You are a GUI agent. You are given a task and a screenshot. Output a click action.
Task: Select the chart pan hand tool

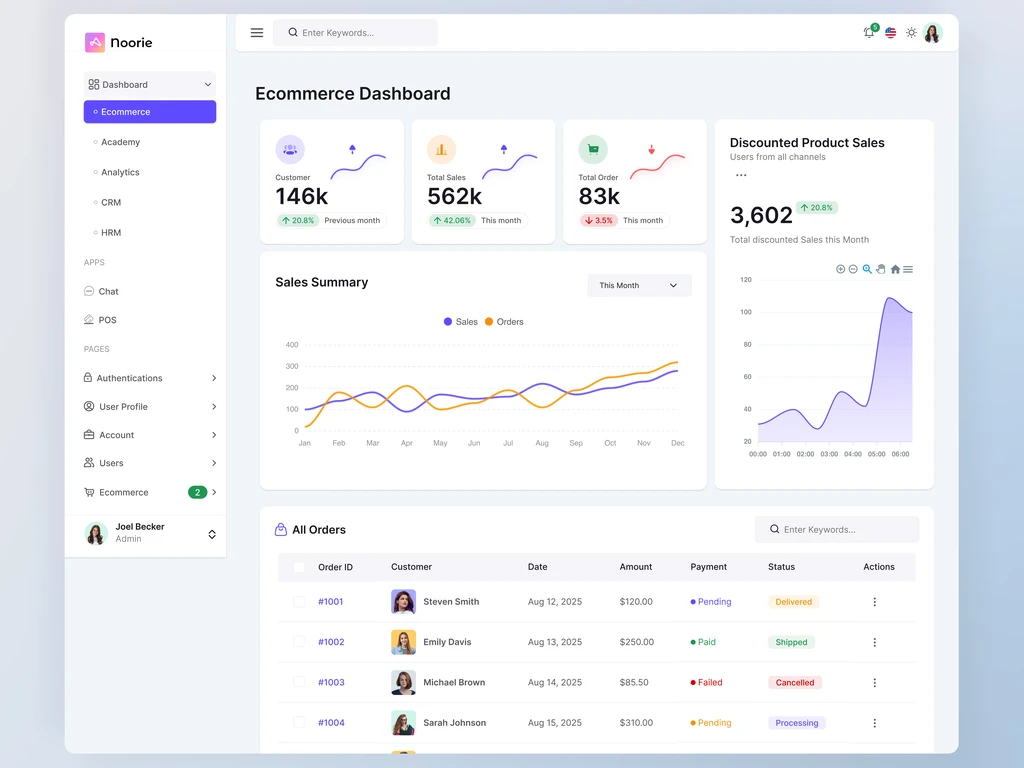tap(881, 269)
